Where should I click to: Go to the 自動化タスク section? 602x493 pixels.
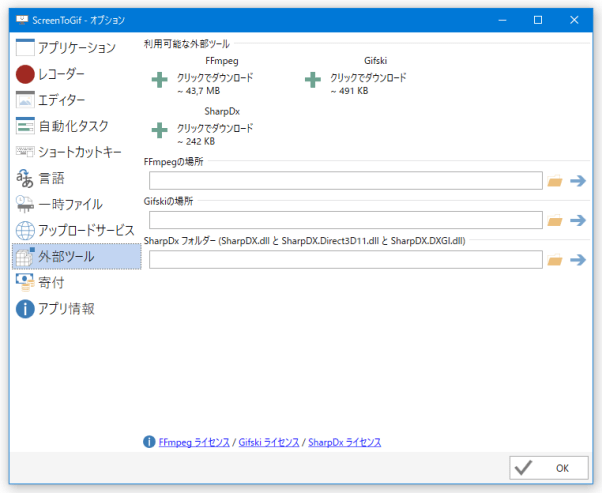pos(75,126)
